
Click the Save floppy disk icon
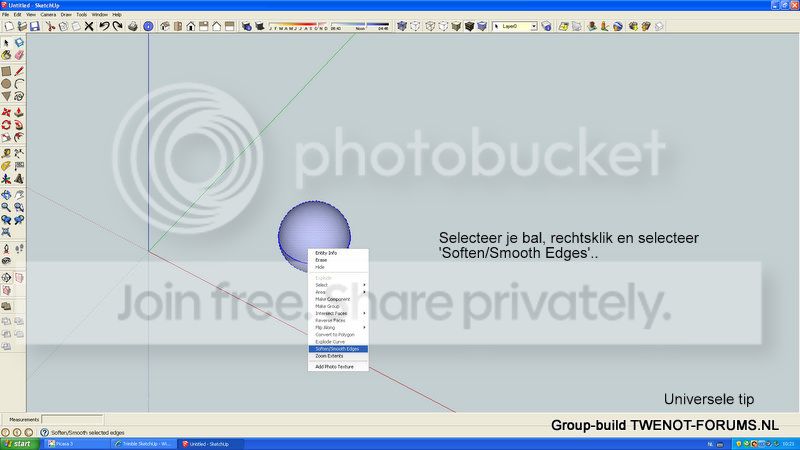[35, 26]
